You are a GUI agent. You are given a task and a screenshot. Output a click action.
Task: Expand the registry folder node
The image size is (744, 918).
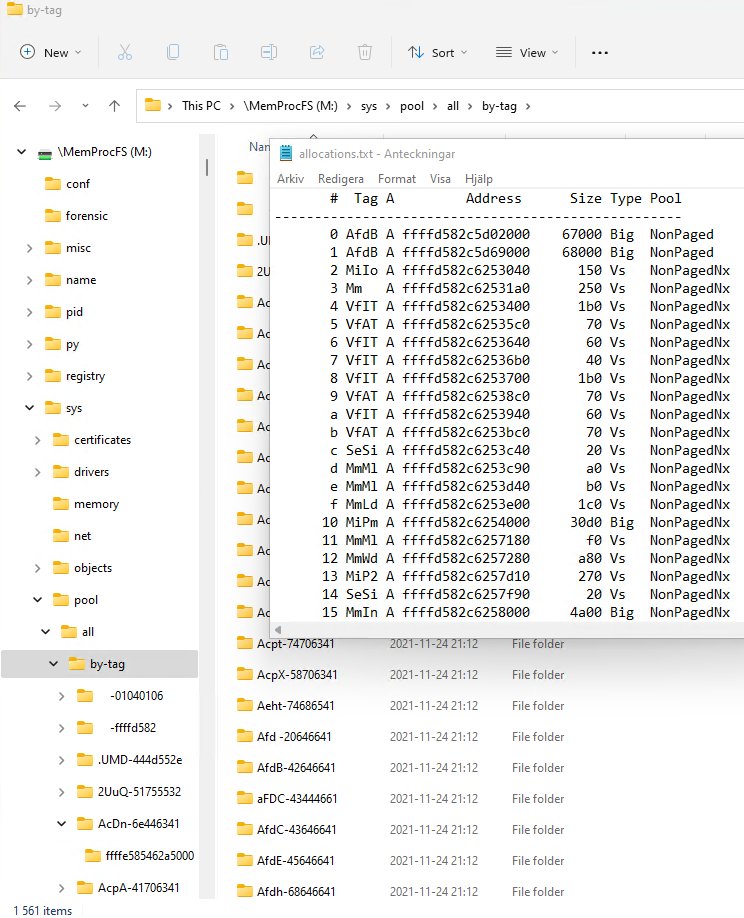(29, 376)
